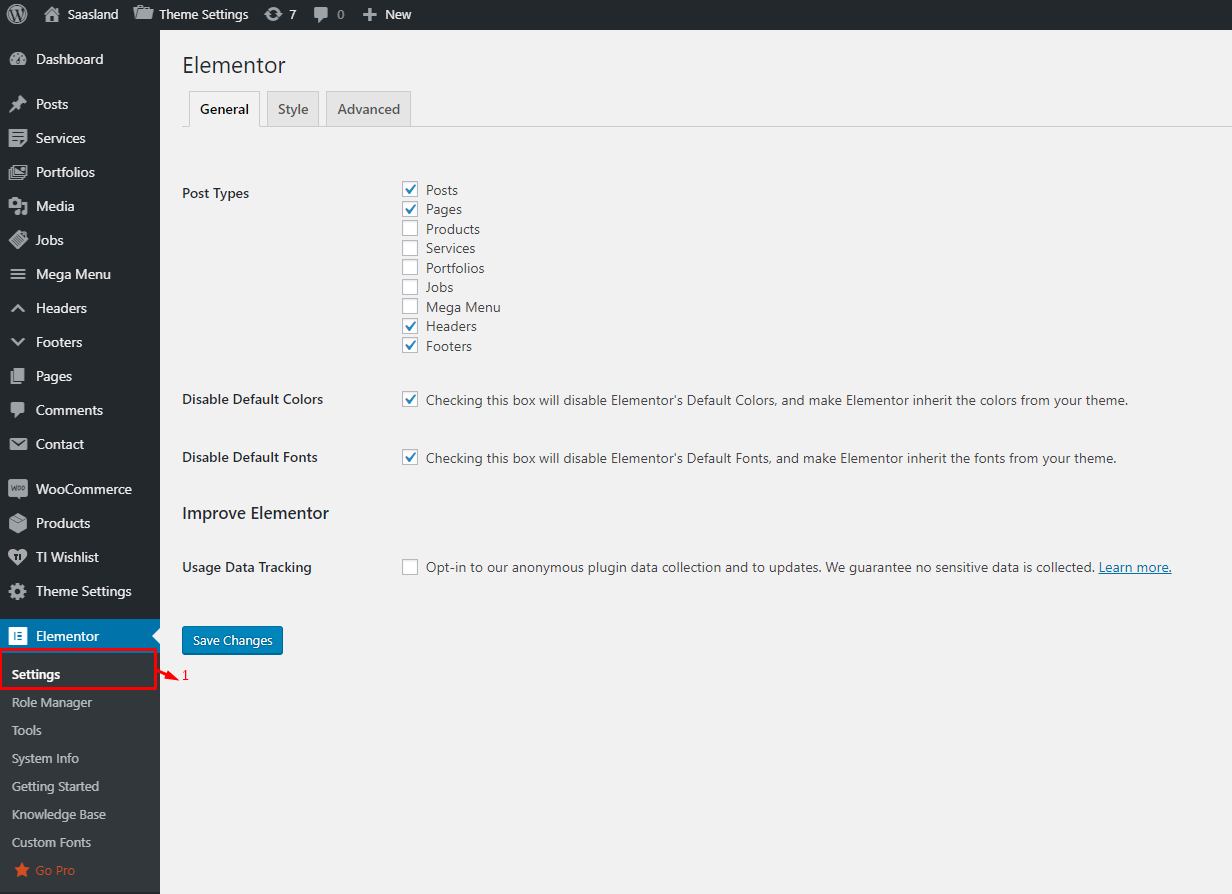Switch to the Style tab
This screenshot has width=1232, height=894.
click(292, 108)
